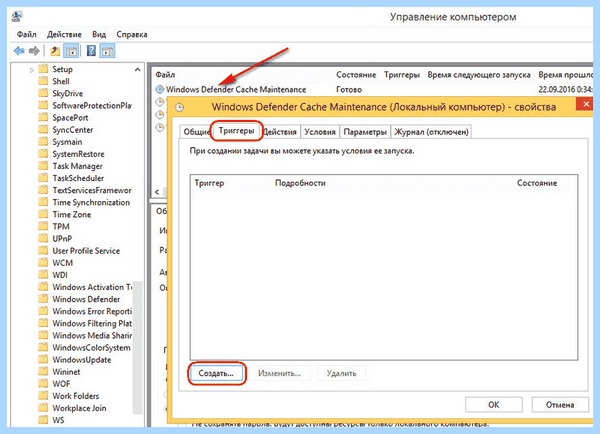The image size is (600, 434).
Task: Click the Computer Management title-bar icon
Action: coord(17,16)
